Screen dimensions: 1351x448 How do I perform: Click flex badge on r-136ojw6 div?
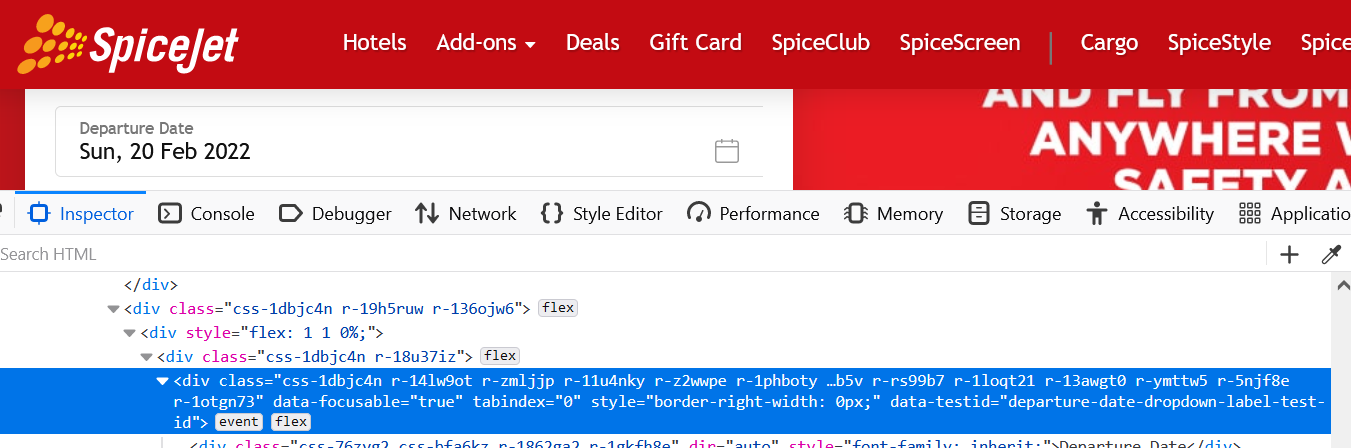click(558, 308)
